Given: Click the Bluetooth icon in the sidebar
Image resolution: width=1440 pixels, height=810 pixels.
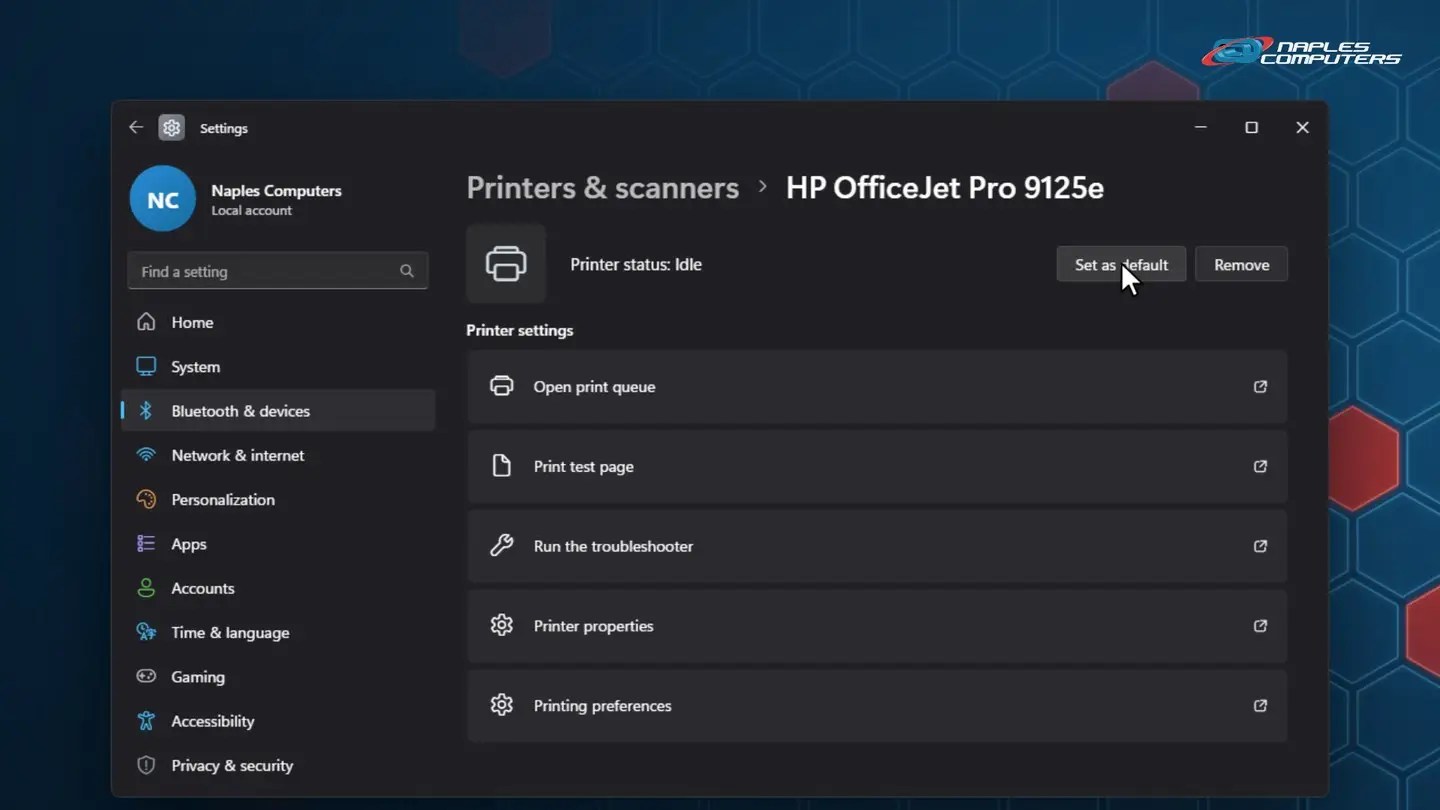Looking at the screenshot, I should pos(146,411).
